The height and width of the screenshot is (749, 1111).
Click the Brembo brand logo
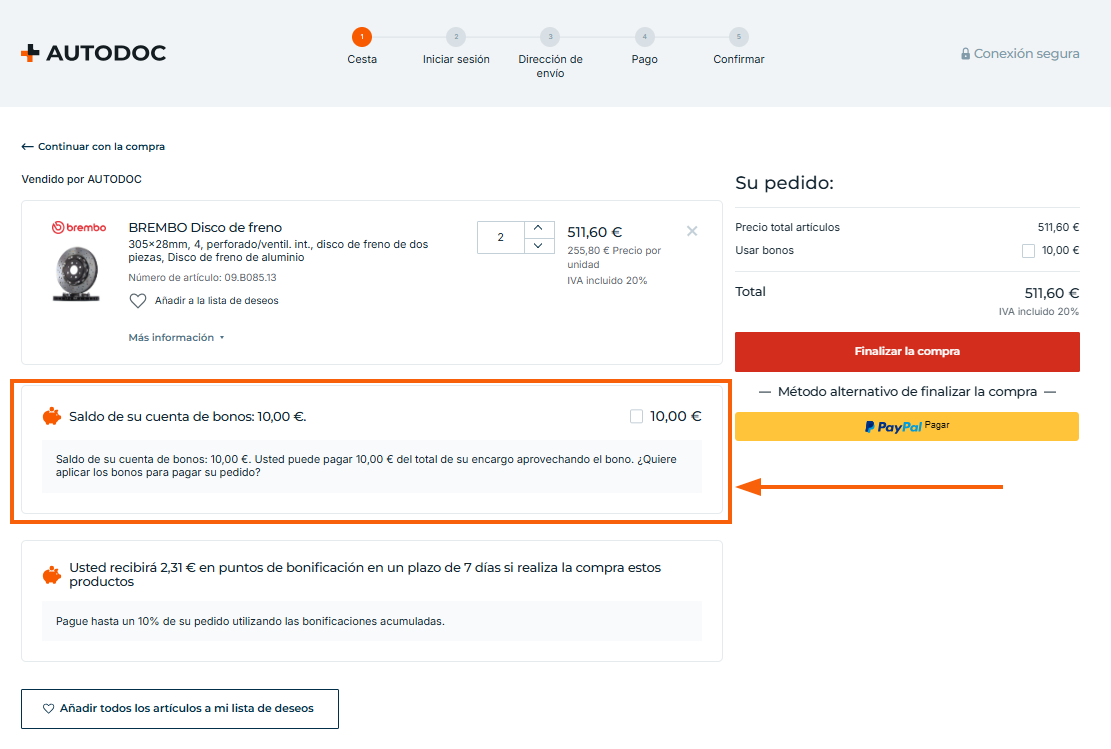[x=79, y=228]
